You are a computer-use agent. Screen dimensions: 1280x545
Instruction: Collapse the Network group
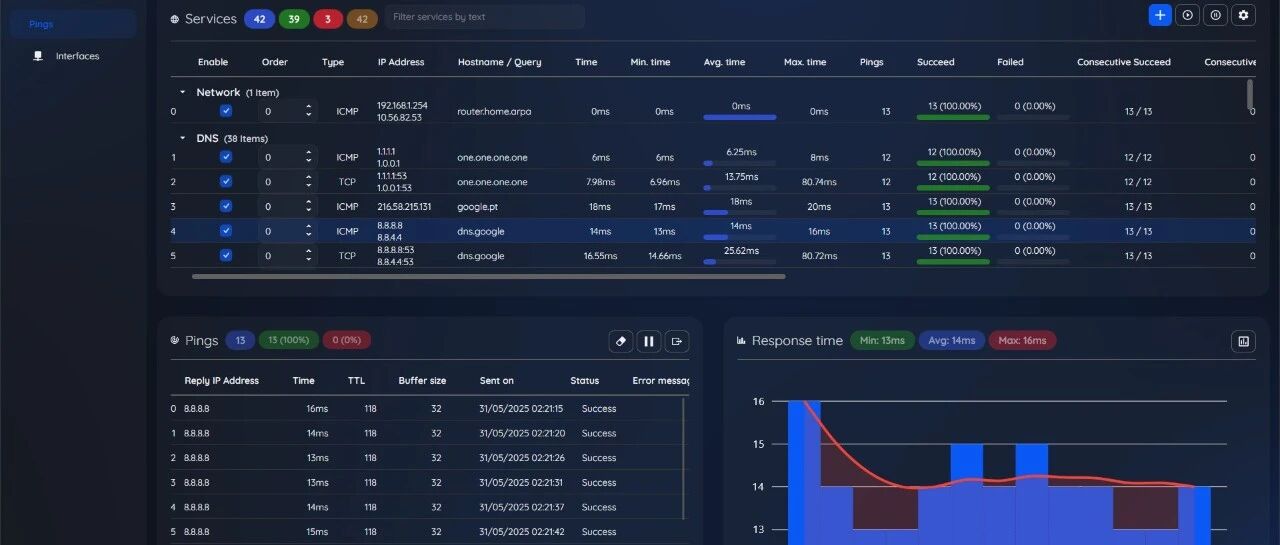[x=182, y=92]
